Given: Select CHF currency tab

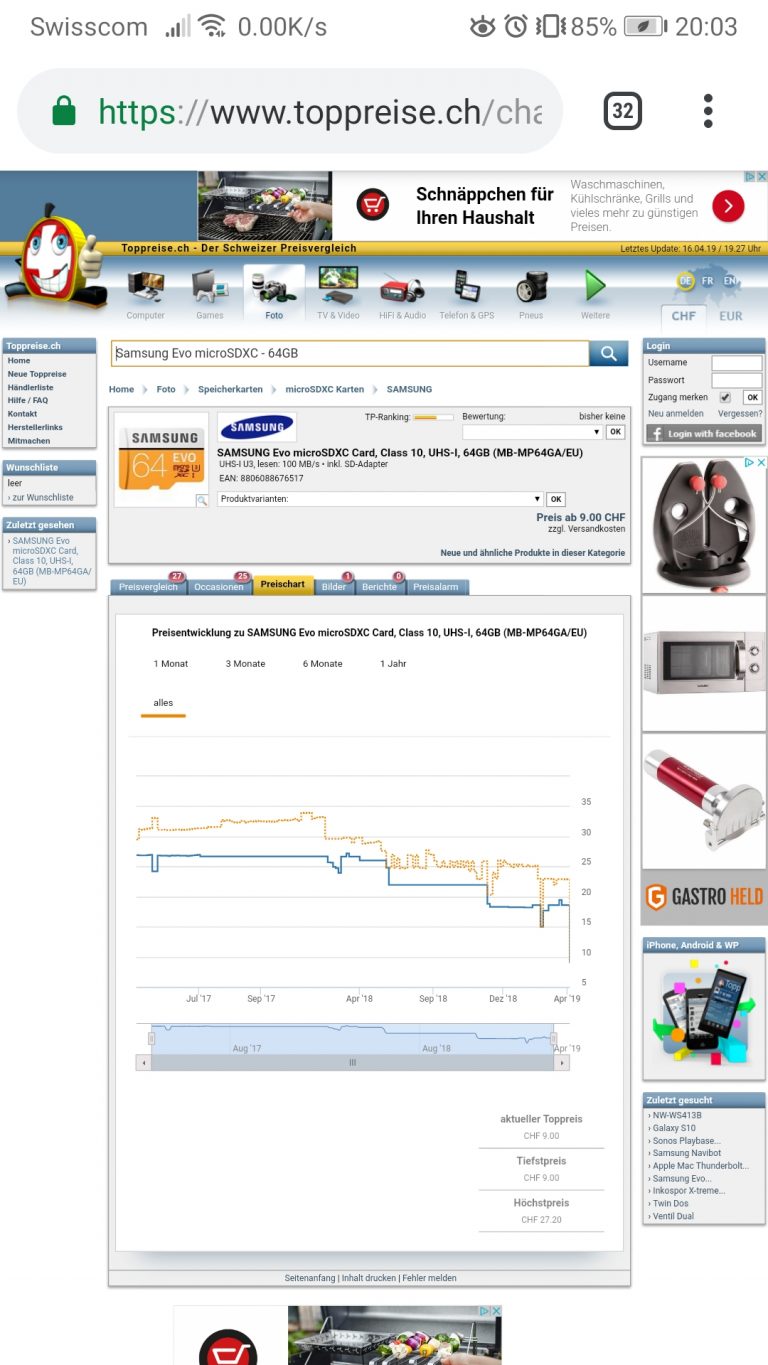Looking at the screenshot, I should [684, 316].
